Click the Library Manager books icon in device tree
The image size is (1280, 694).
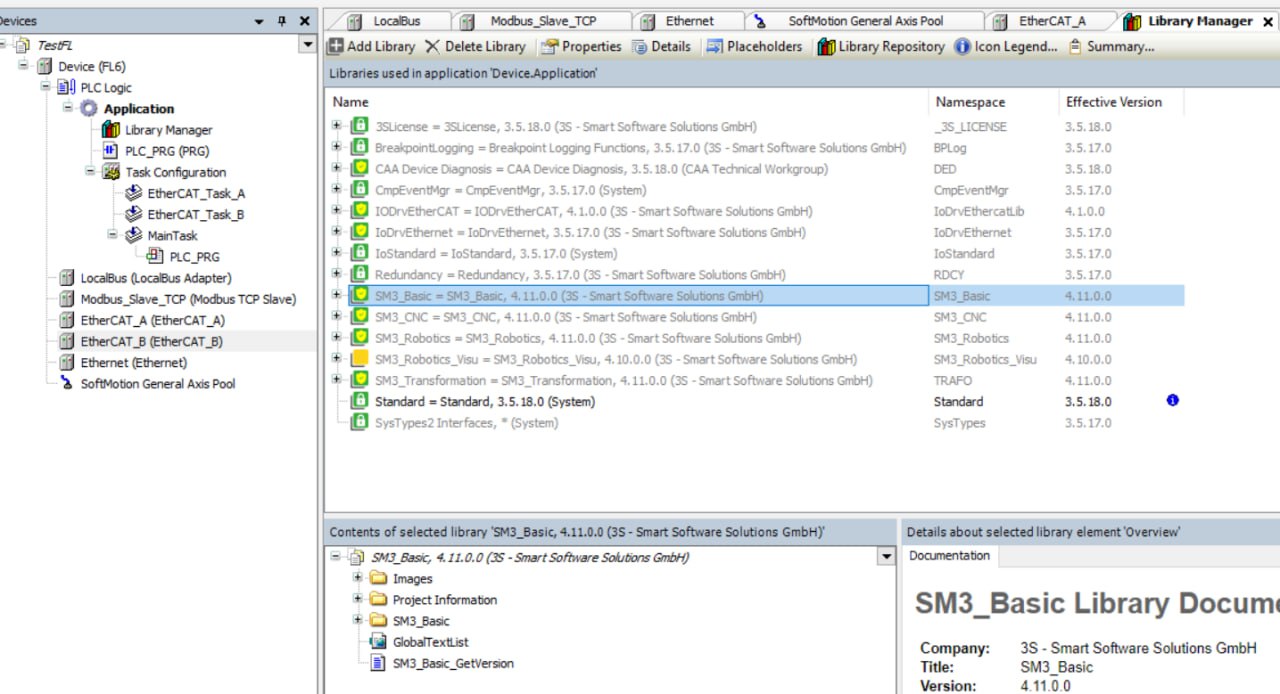[111, 130]
